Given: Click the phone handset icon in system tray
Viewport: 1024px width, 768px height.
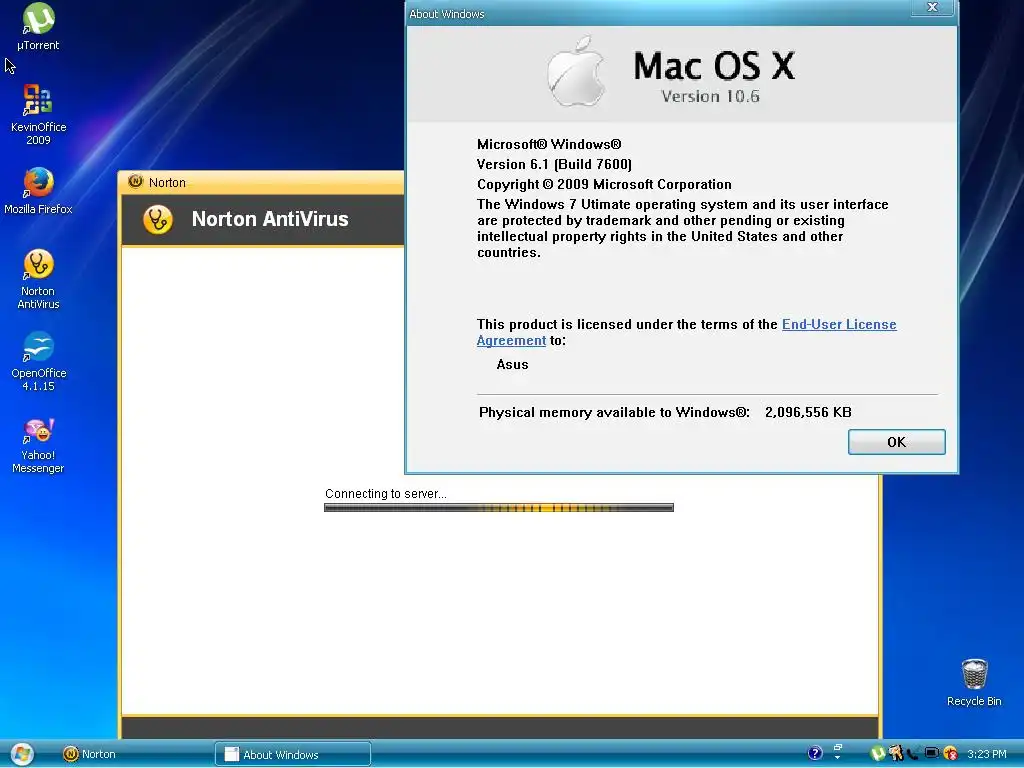Looking at the screenshot, I should pyautogui.click(x=913, y=754).
